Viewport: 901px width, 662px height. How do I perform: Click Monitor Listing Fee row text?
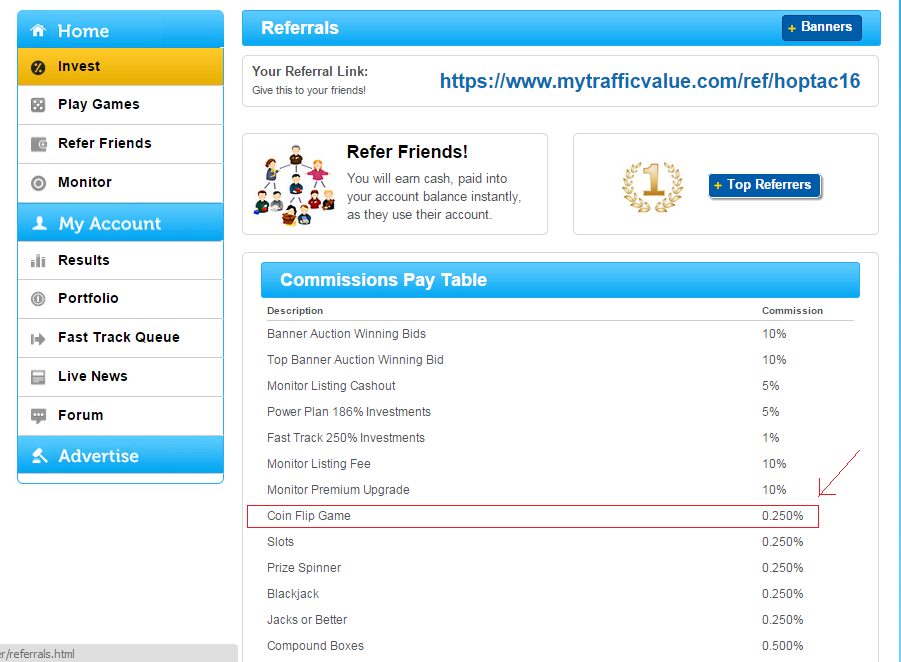[319, 464]
